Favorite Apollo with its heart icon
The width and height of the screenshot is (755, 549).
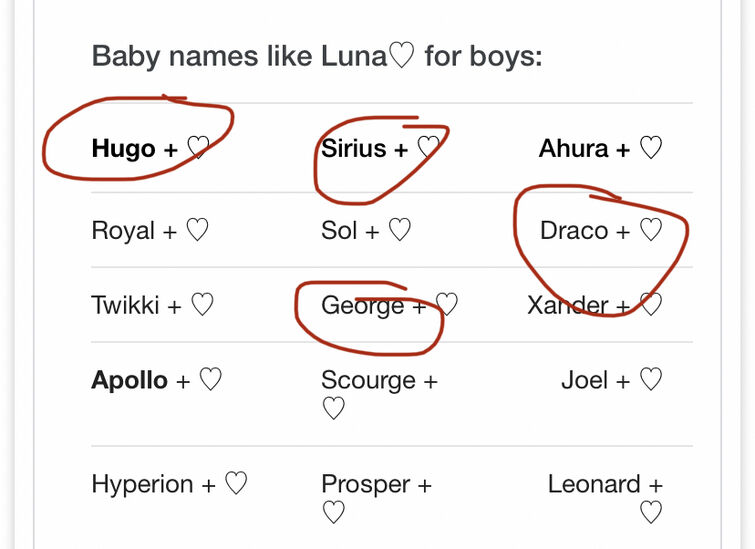point(210,379)
